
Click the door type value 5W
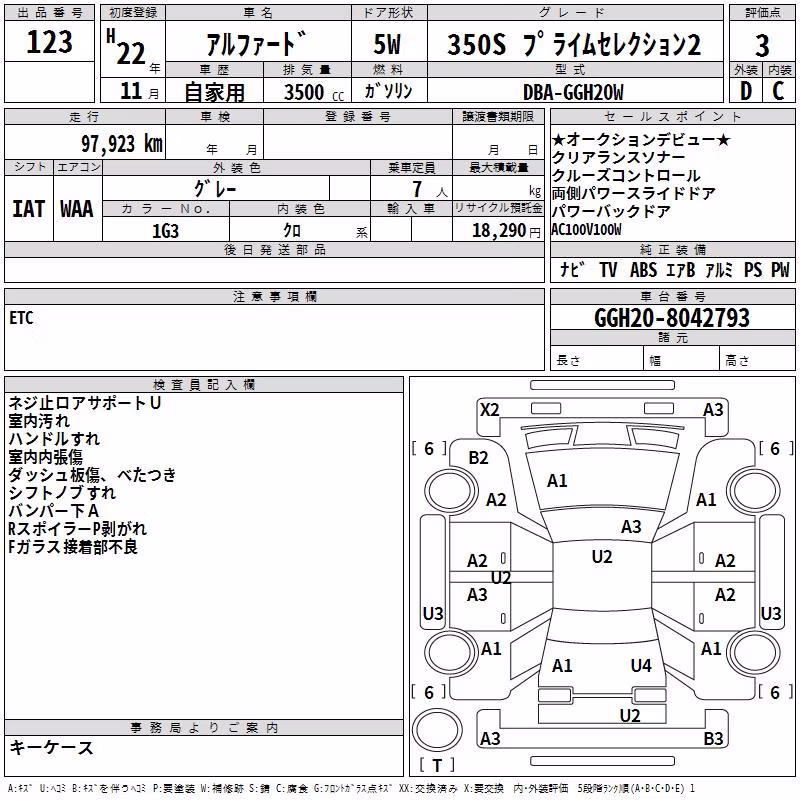click(387, 44)
